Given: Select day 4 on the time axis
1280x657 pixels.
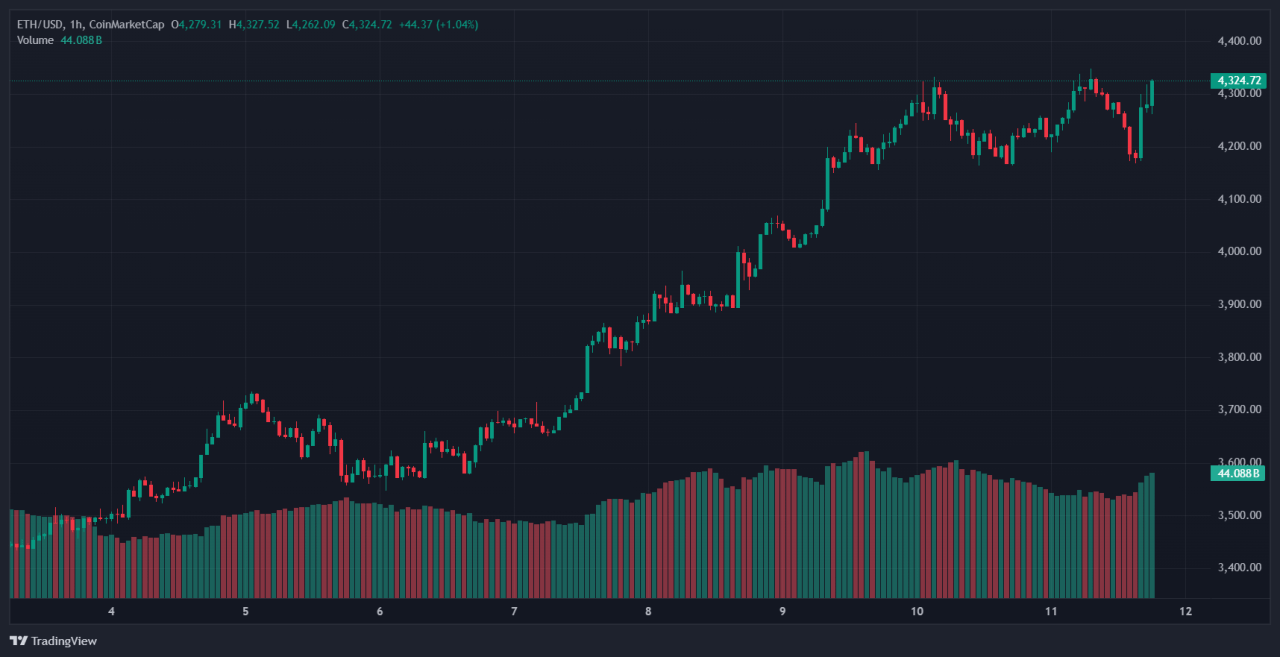Looking at the screenshot, I should [111, 611].
